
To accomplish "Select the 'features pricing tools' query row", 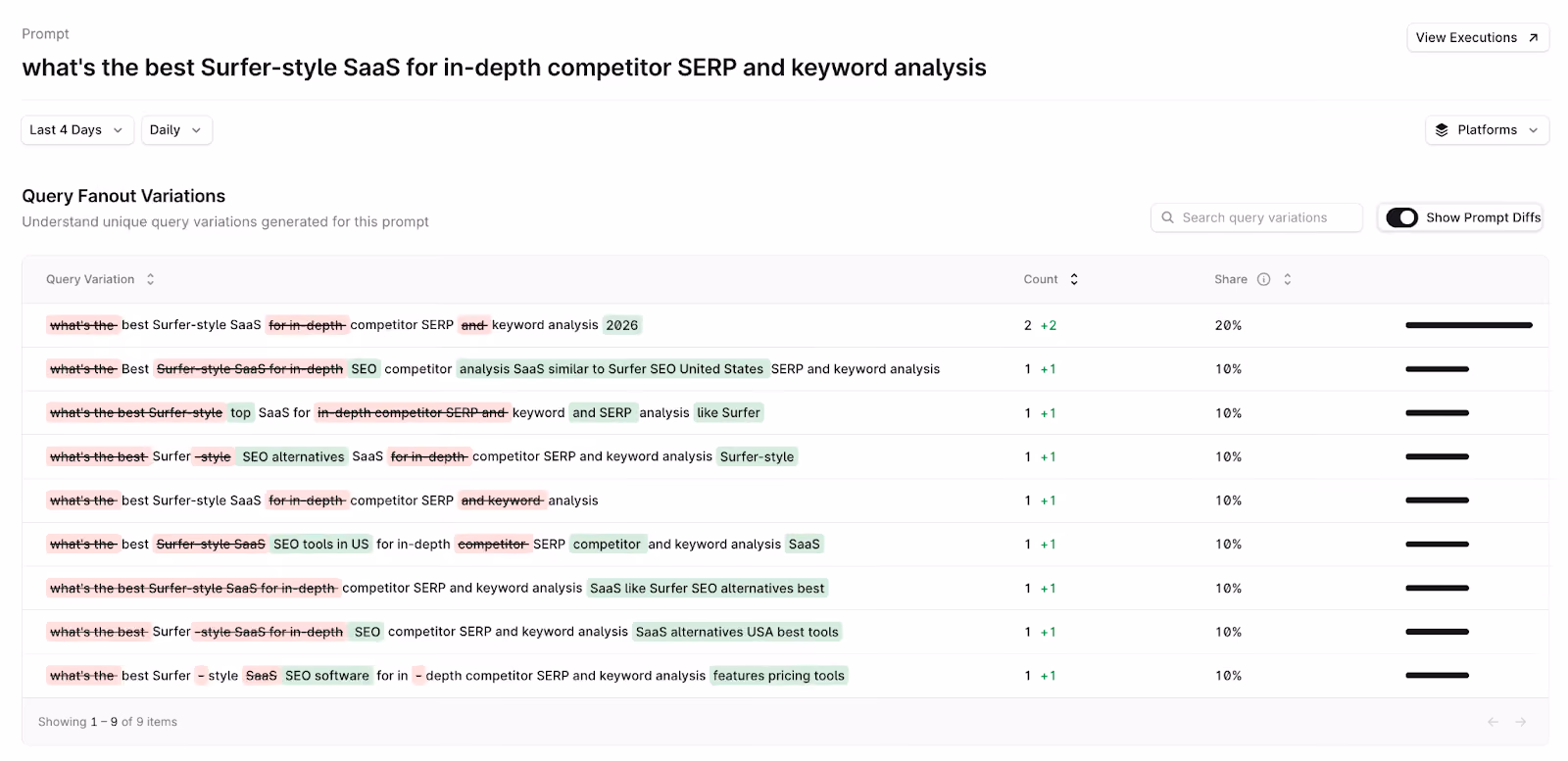I will [x=785, y=676].
